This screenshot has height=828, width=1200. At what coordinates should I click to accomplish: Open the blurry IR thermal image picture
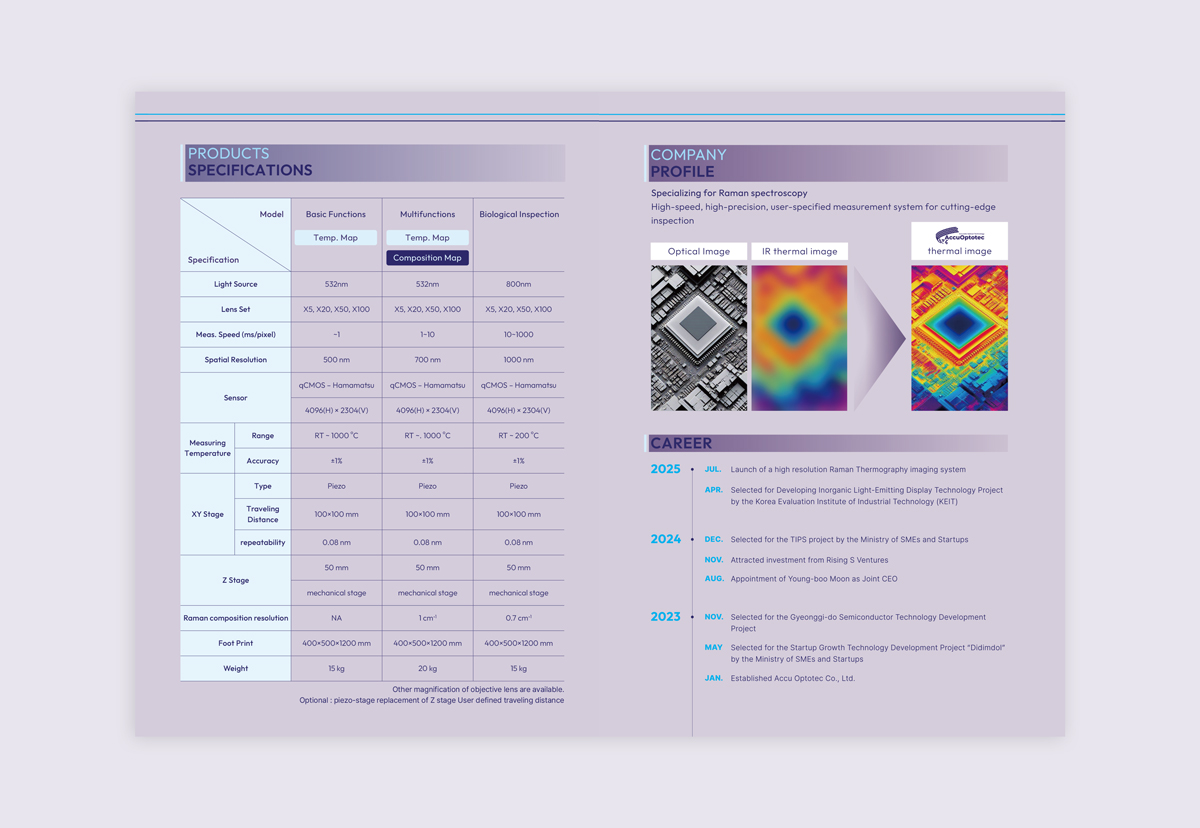click(799, 338)
